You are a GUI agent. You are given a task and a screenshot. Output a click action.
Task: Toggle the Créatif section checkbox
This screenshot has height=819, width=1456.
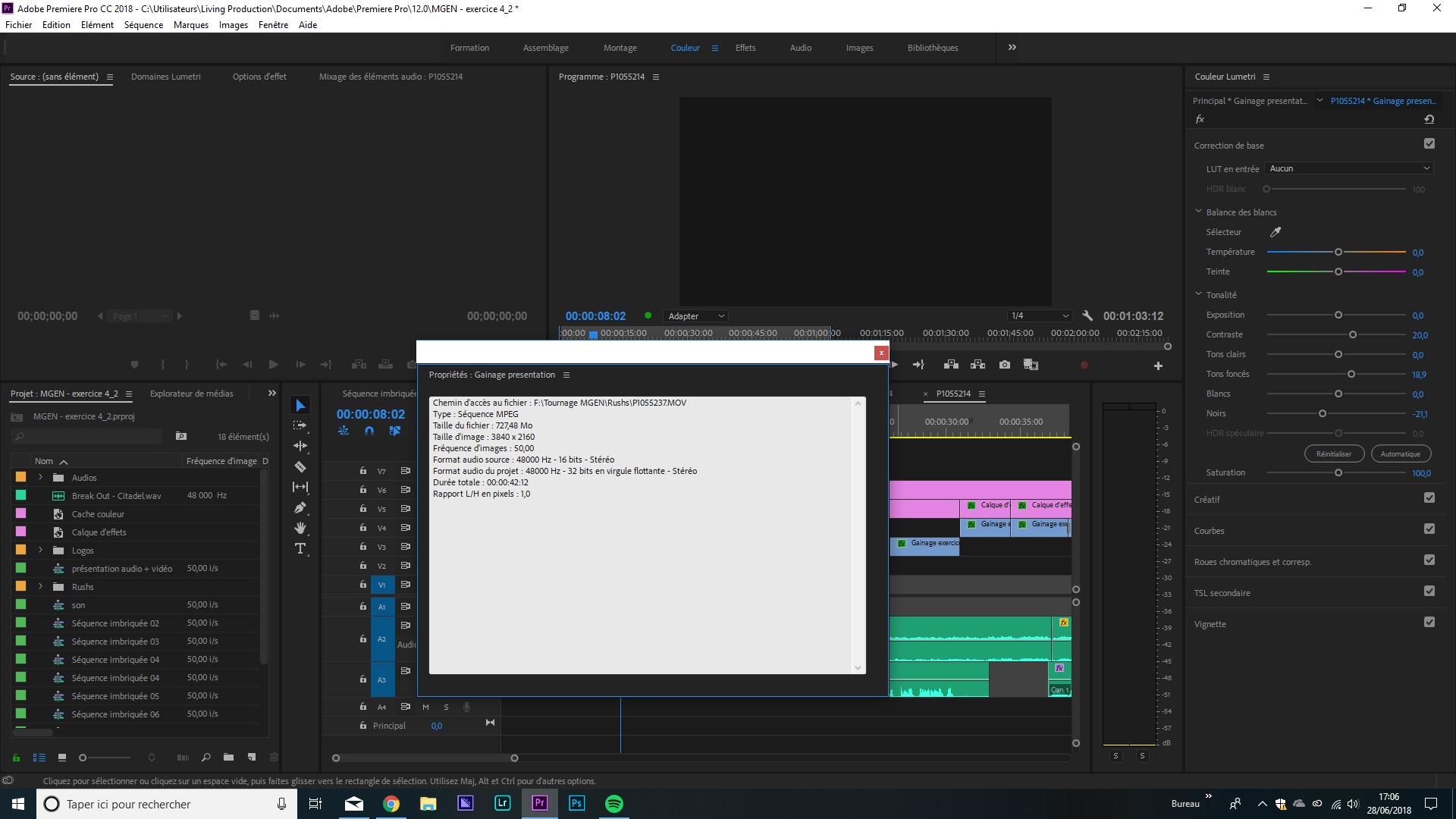coord(1429,498)
